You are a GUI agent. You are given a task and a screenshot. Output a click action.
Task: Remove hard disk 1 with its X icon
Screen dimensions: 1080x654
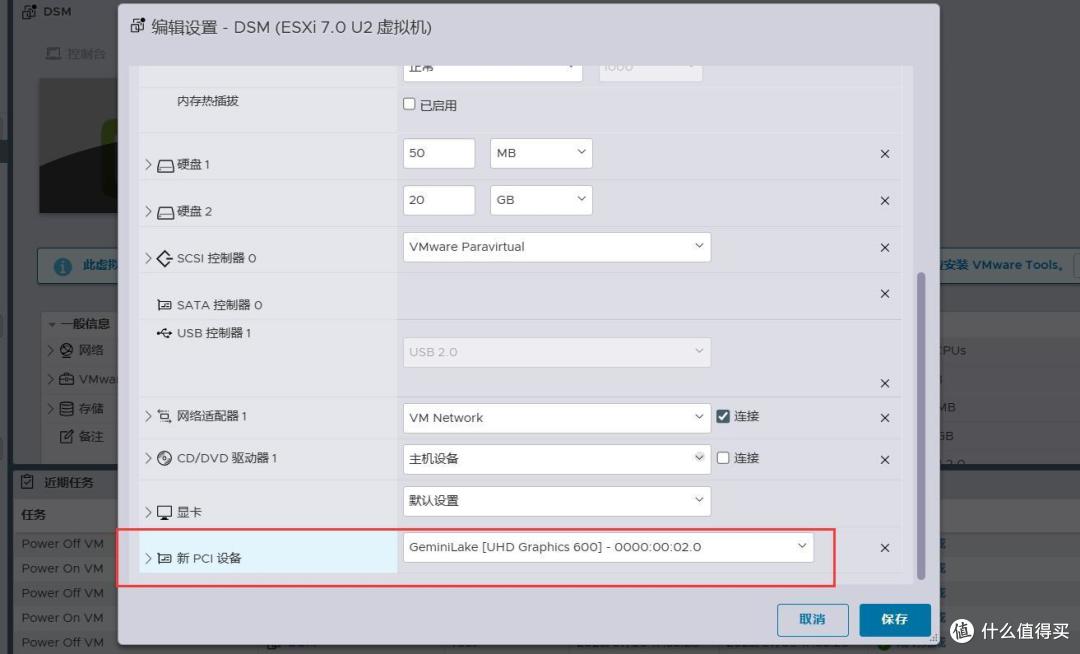point(885,154)
